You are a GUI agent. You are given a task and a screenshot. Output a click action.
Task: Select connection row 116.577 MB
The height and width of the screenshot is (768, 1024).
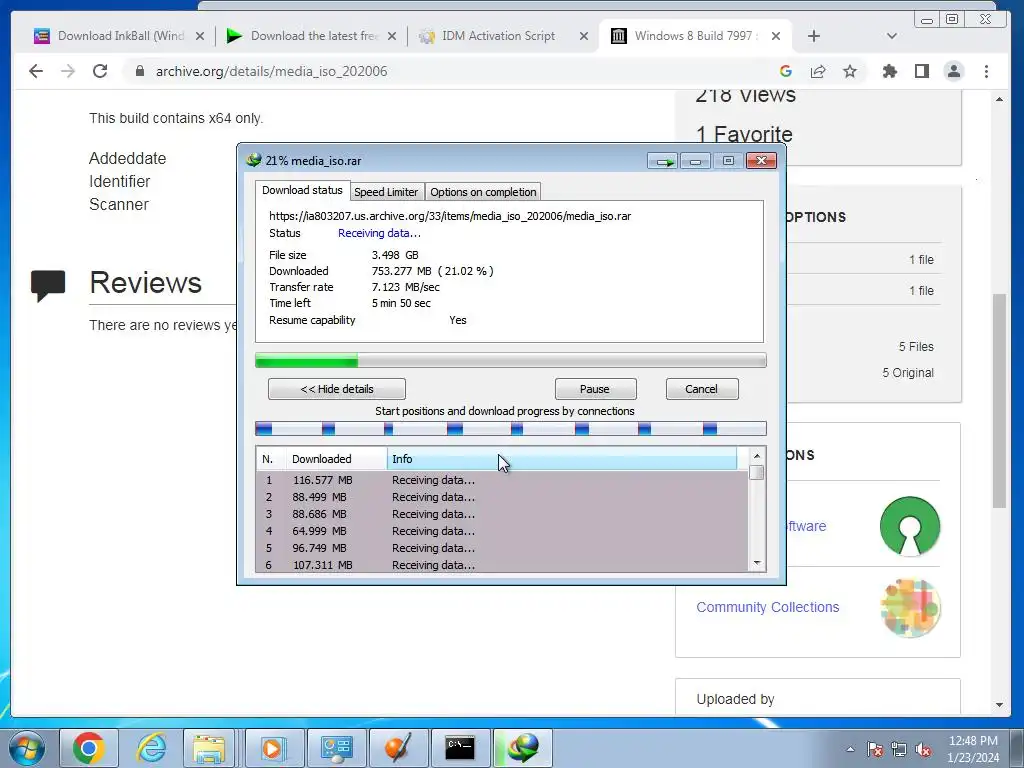coord(502,480)
